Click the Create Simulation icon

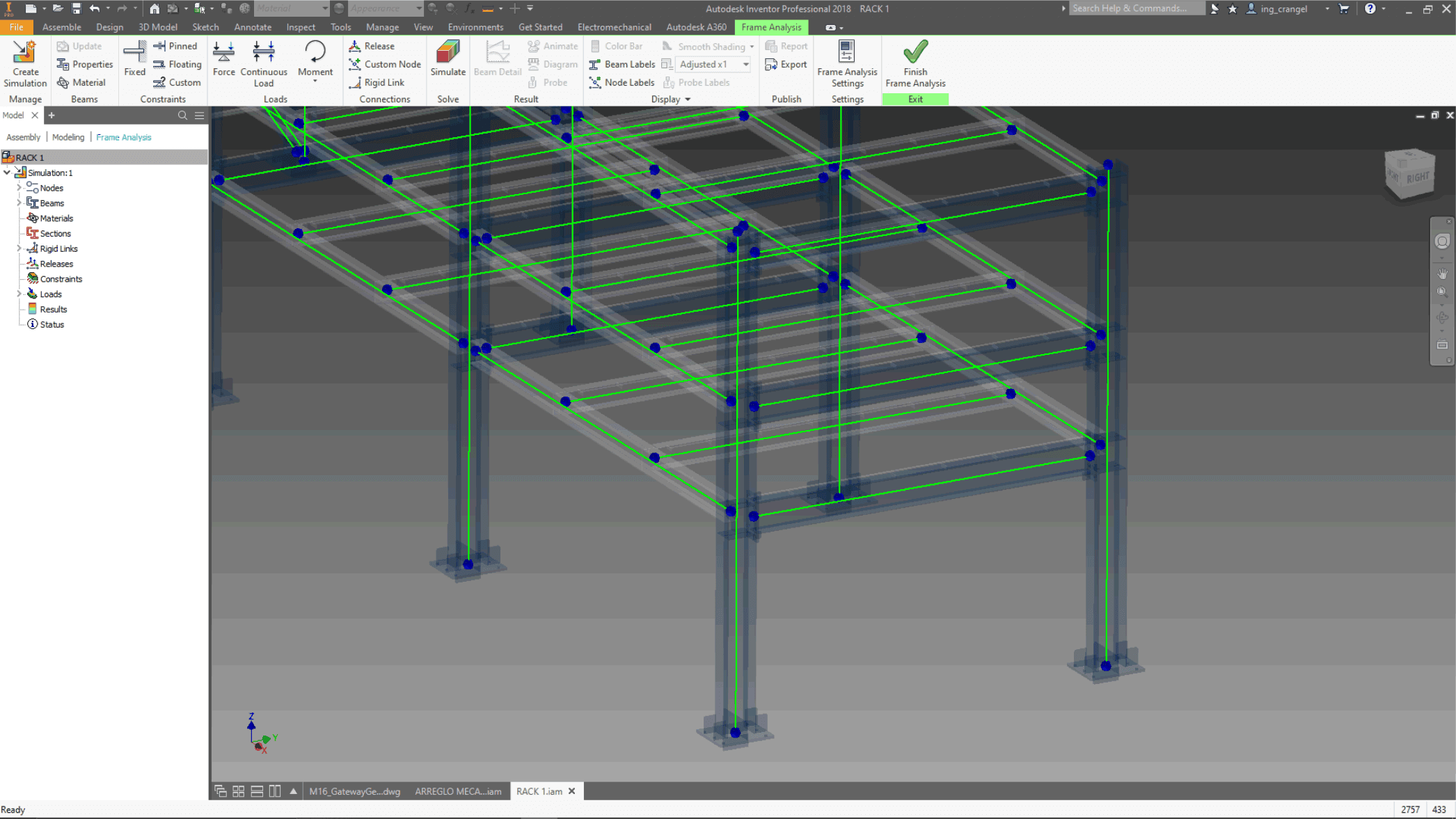25,64
